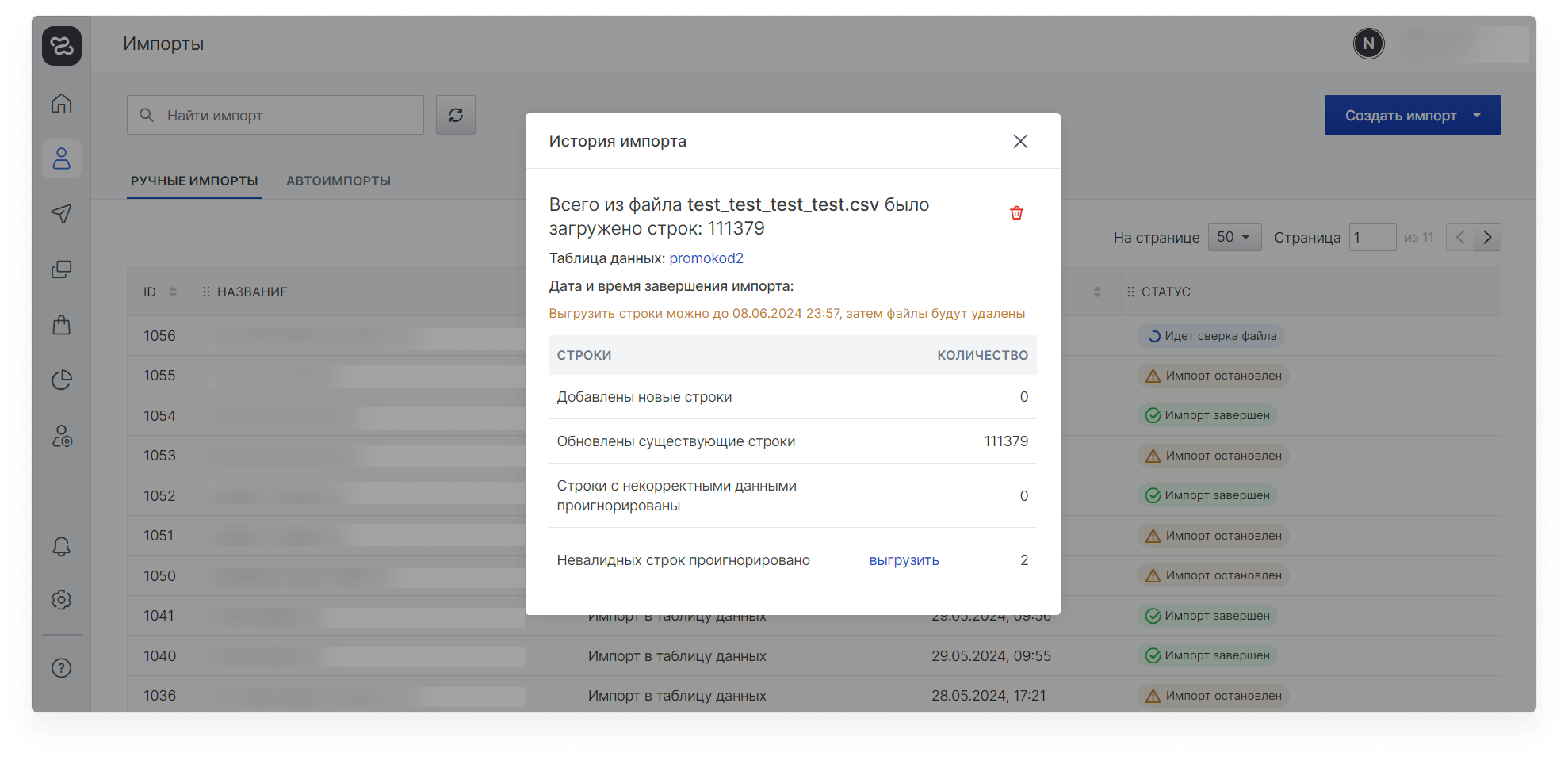
Task: Click the Идет сверка файла status badge
Action: pos(1211,336)
